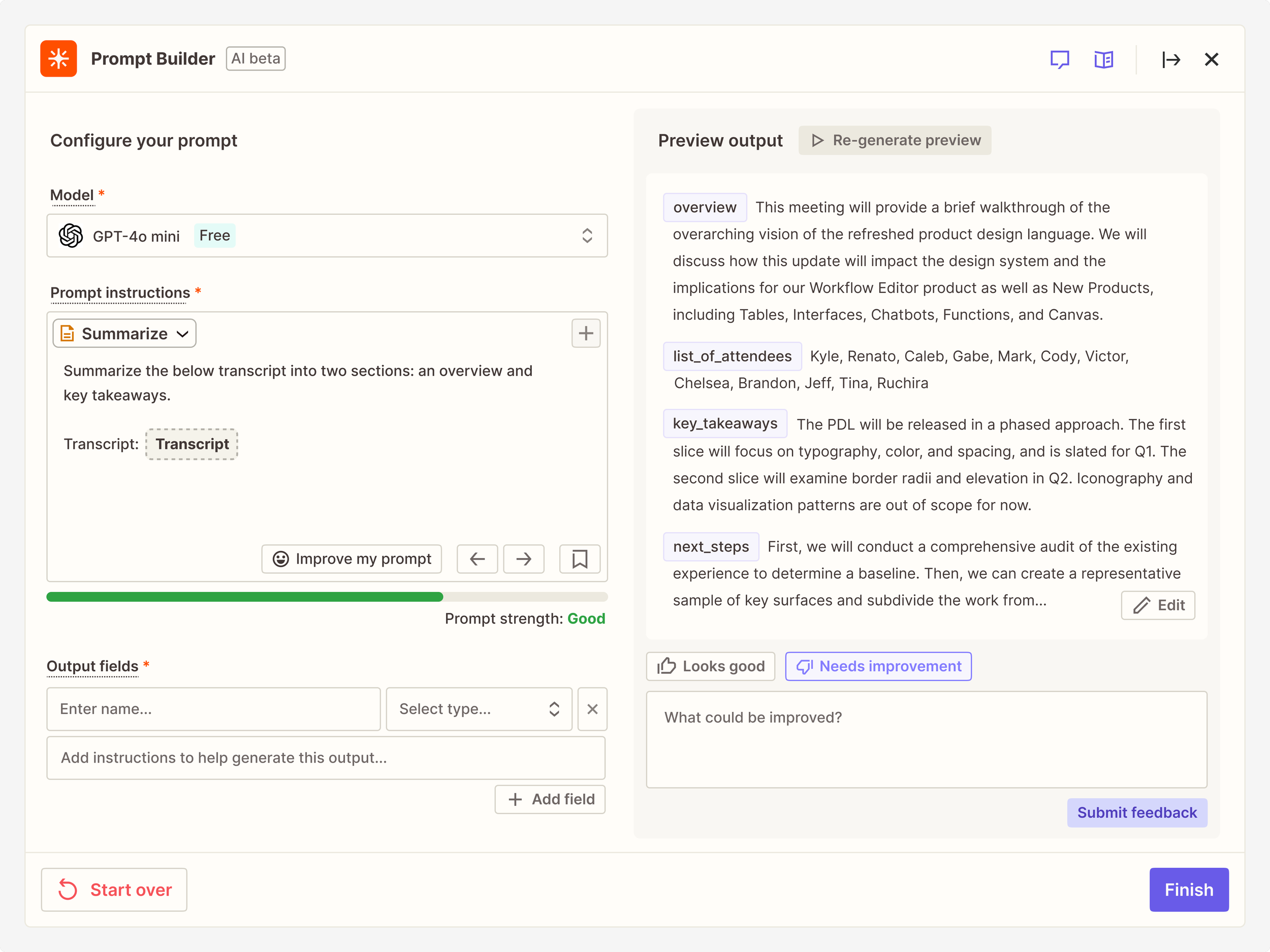Click the Transcript variable chip
This screenshot has height=952, width=1270.
[x=192, y=444]
